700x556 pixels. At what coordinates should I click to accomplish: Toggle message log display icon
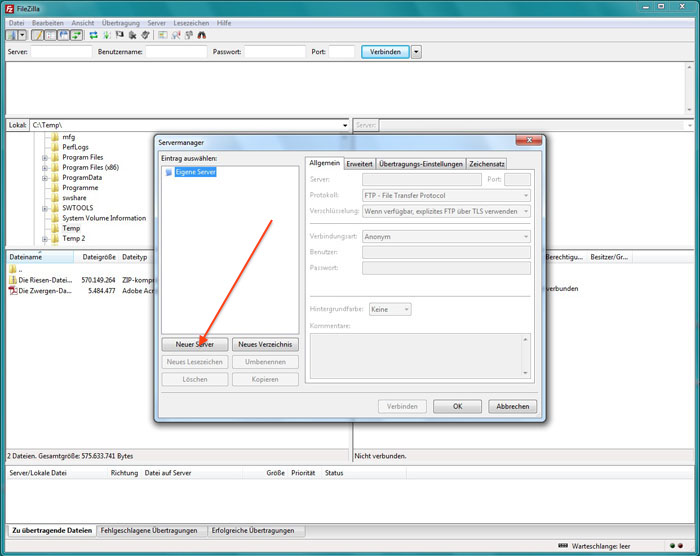(x=38, y=35)
